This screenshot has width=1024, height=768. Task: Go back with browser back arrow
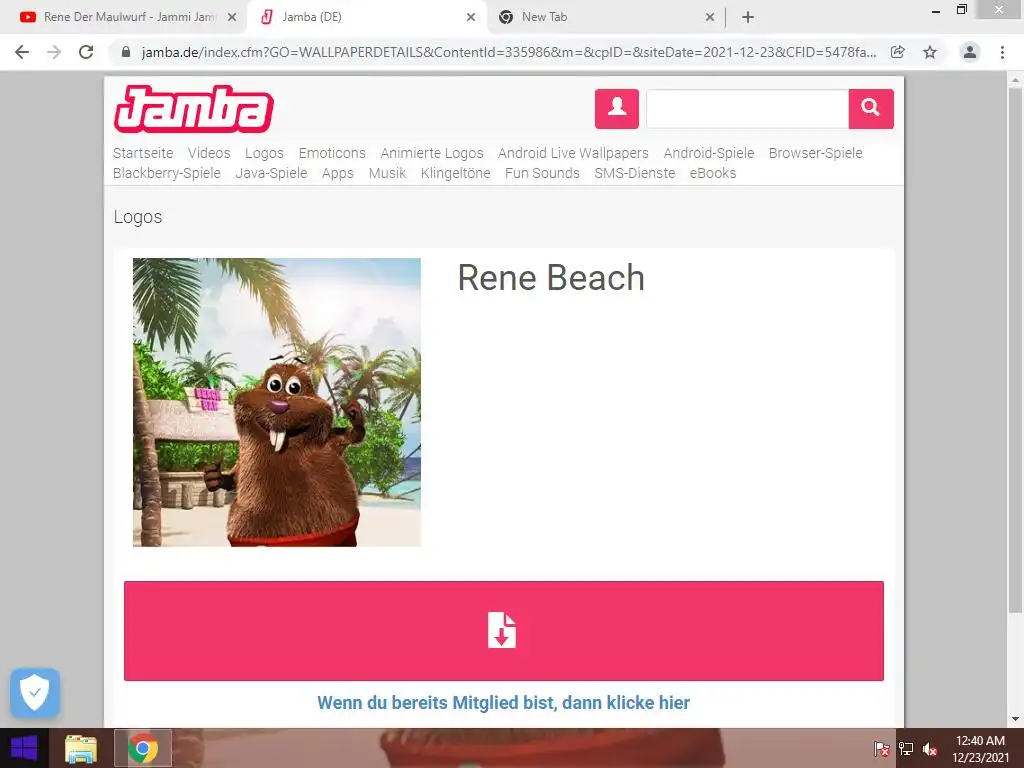click(22, 52)
